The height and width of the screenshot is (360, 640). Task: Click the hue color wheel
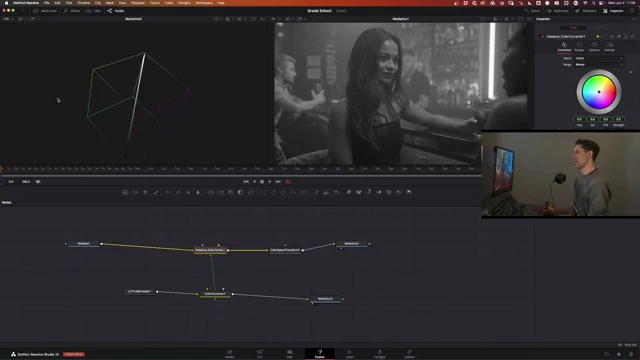[x=599, y=92]
